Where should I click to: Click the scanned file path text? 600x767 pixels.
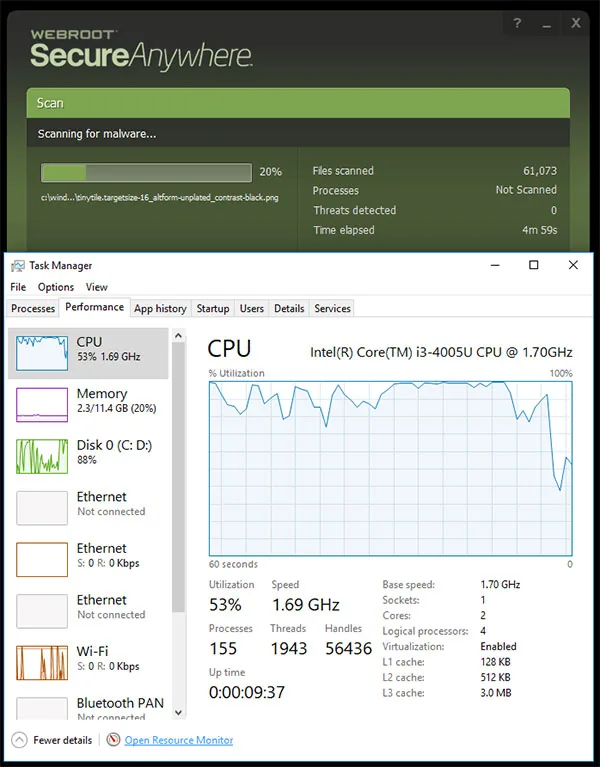tap(159, 198)
